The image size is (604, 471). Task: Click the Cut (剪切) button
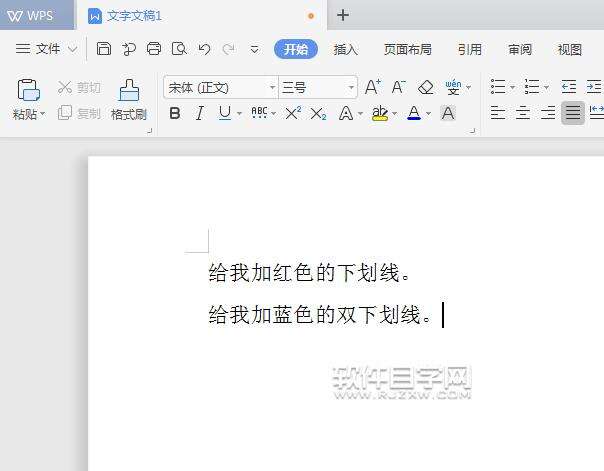[x=79, y=88]
